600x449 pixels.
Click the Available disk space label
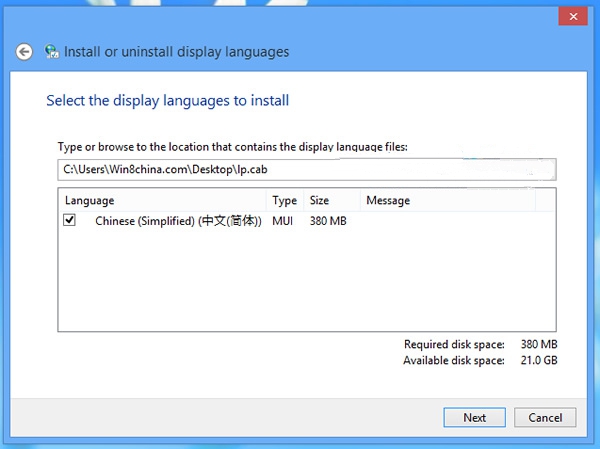pyautogui.click(x=454, y=360)
